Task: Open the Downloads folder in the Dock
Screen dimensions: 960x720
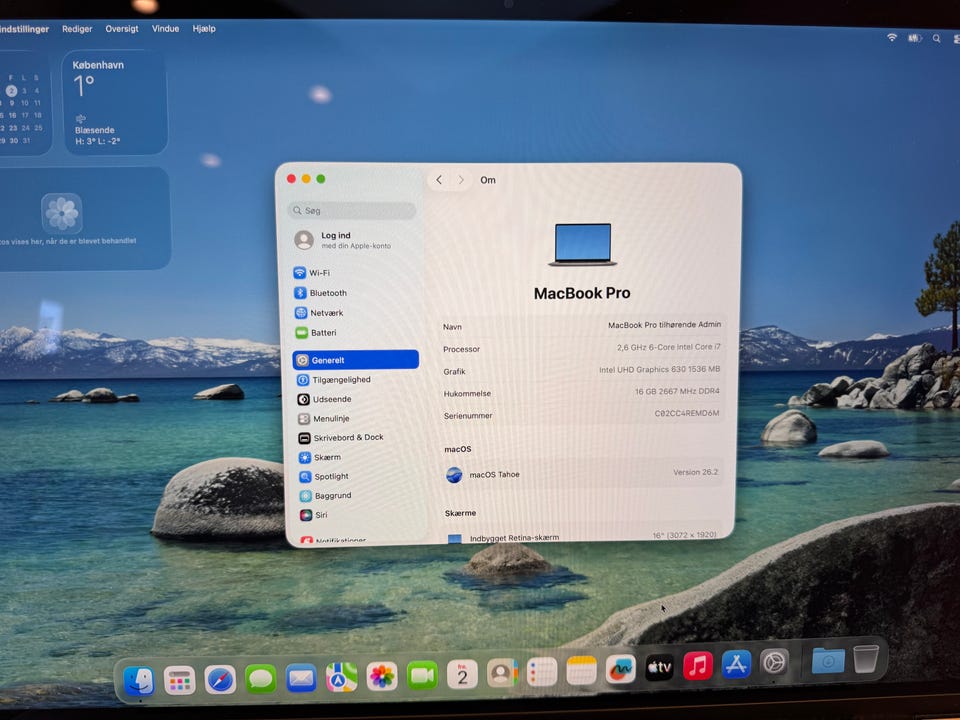Action: [828, 661]
